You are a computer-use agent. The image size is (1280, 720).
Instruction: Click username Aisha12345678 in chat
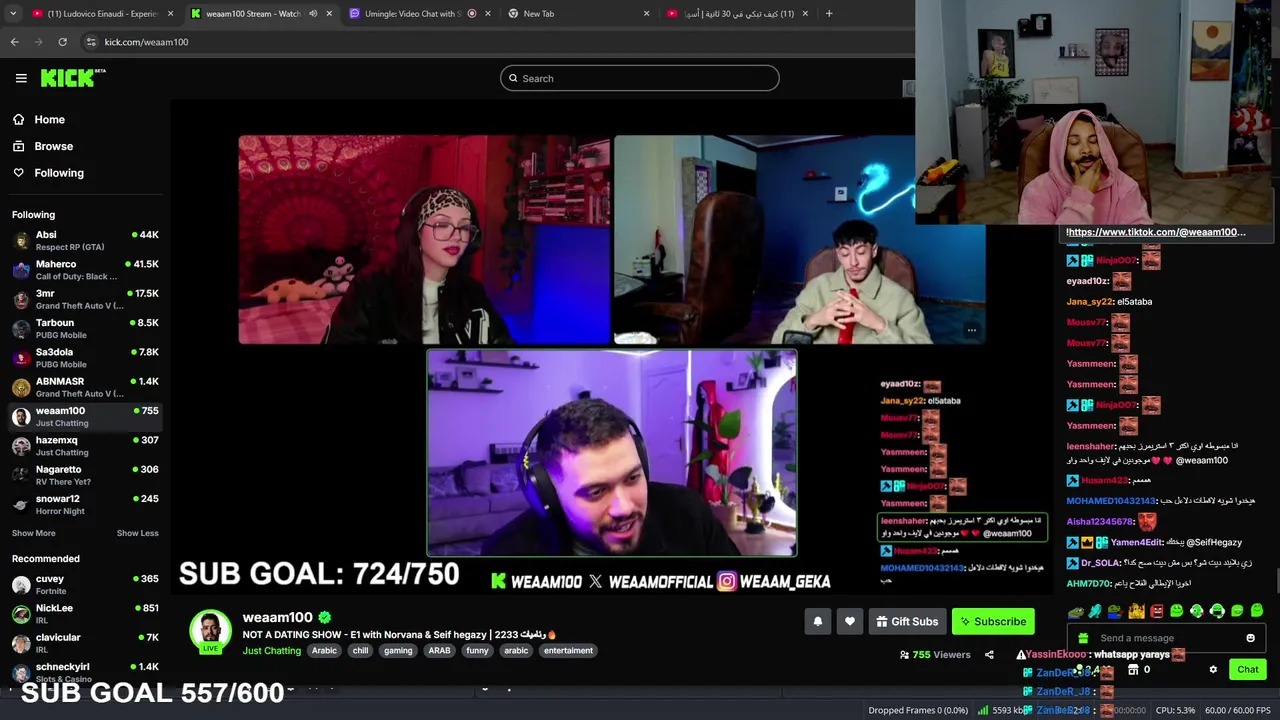(1100, 522)
